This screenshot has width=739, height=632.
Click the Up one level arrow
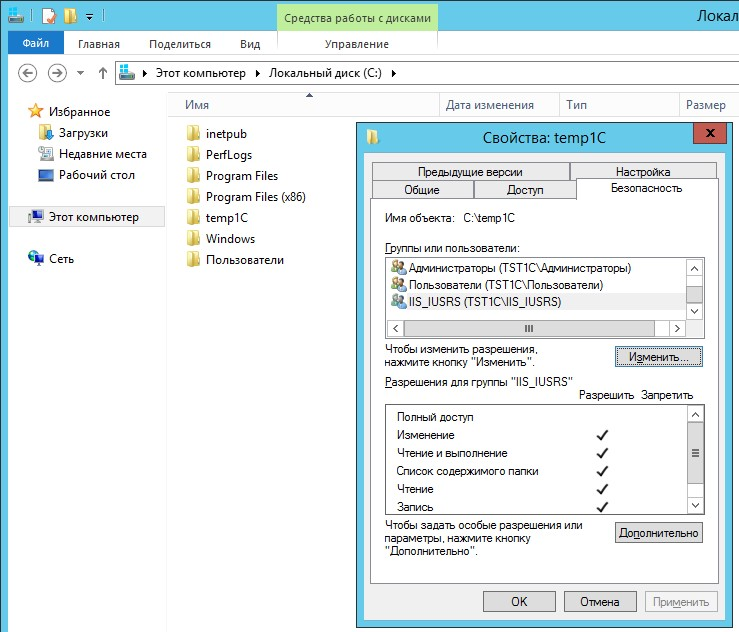(102, 73)
